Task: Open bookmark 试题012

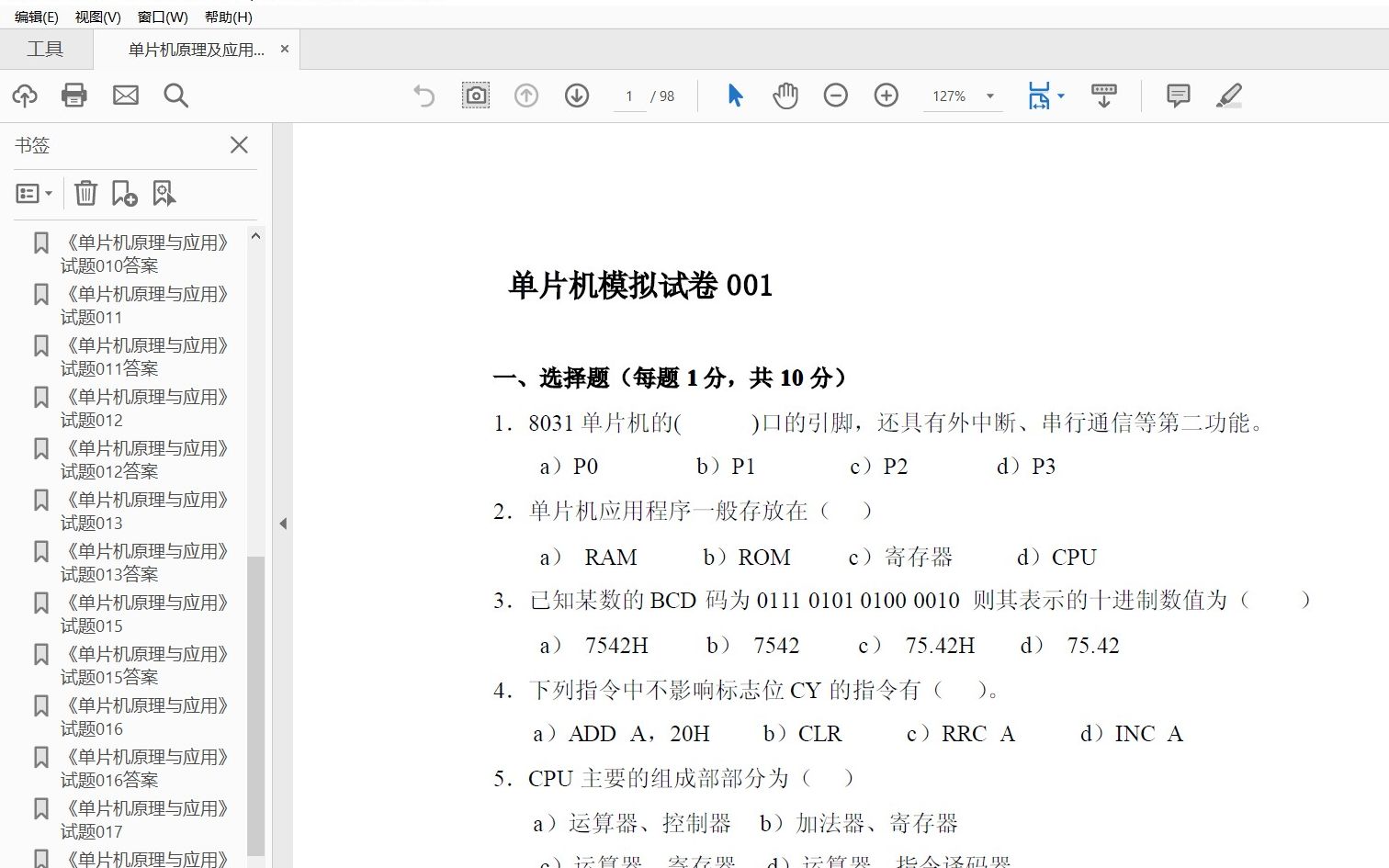Action: point(142,409)
